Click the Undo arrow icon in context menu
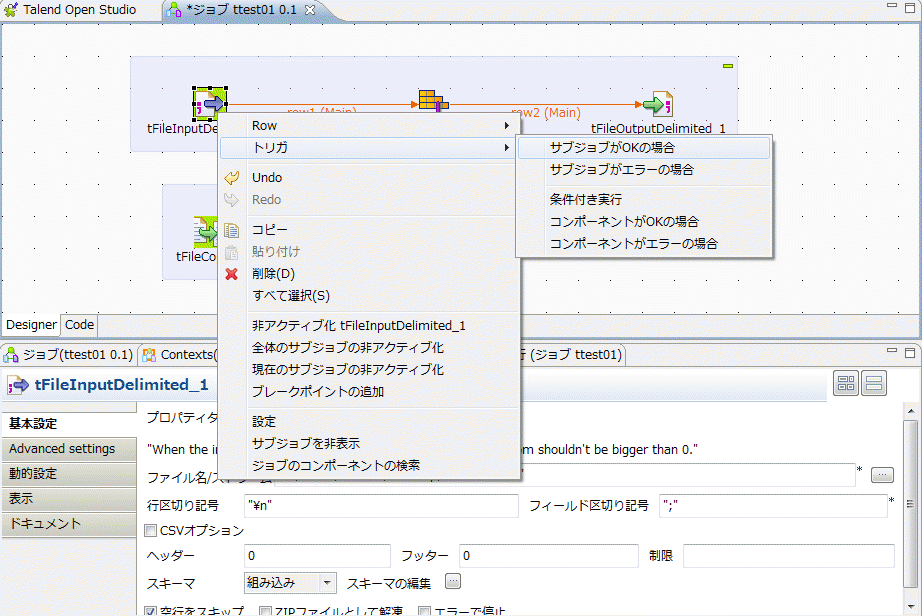 coord(232,178)
